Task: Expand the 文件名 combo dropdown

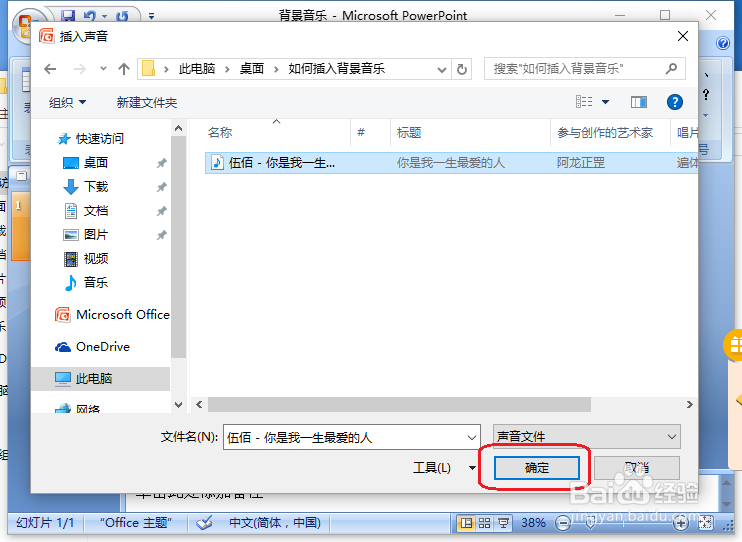Action: (472, 437)
